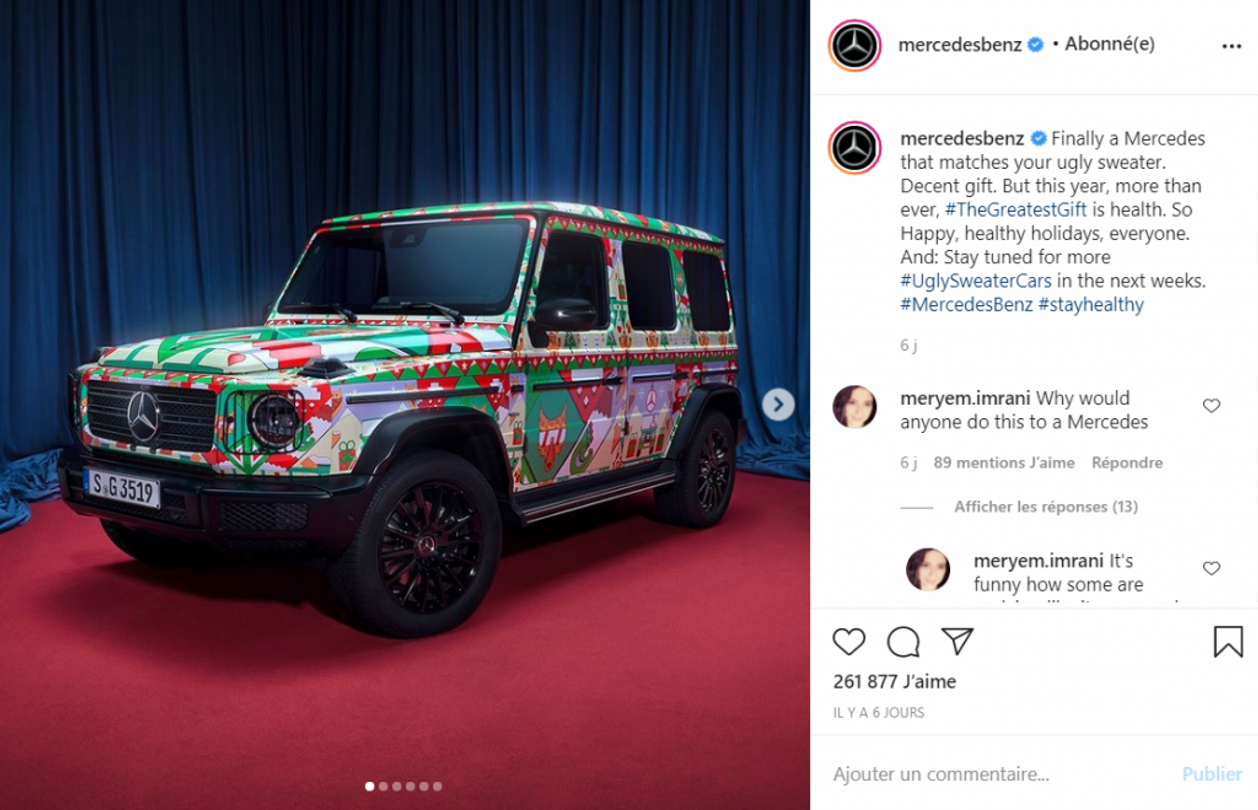
Task: Go to next carousel photo arrow
Action: [x=778, y=404]
